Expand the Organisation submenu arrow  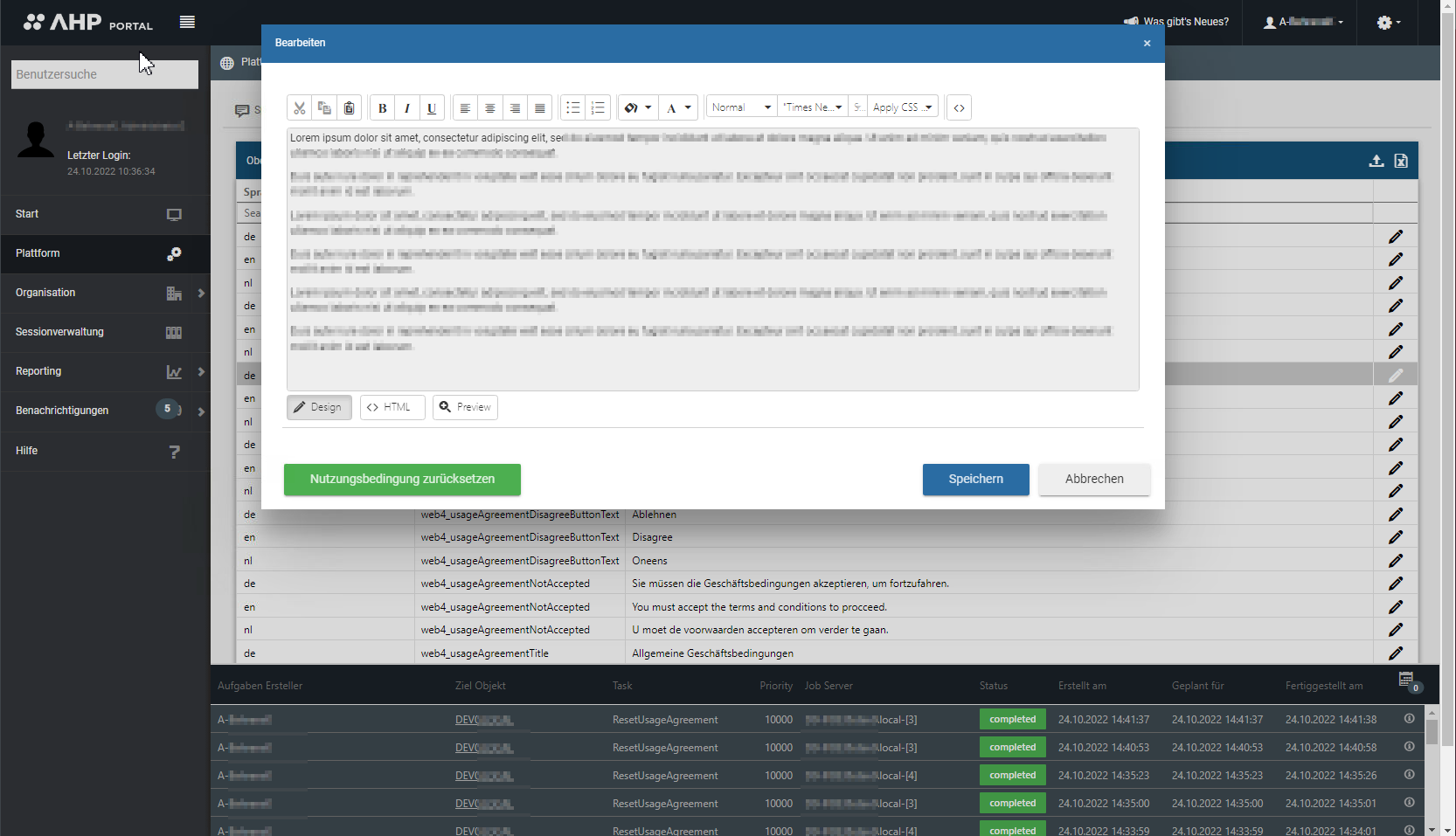(x=201, y=294)
